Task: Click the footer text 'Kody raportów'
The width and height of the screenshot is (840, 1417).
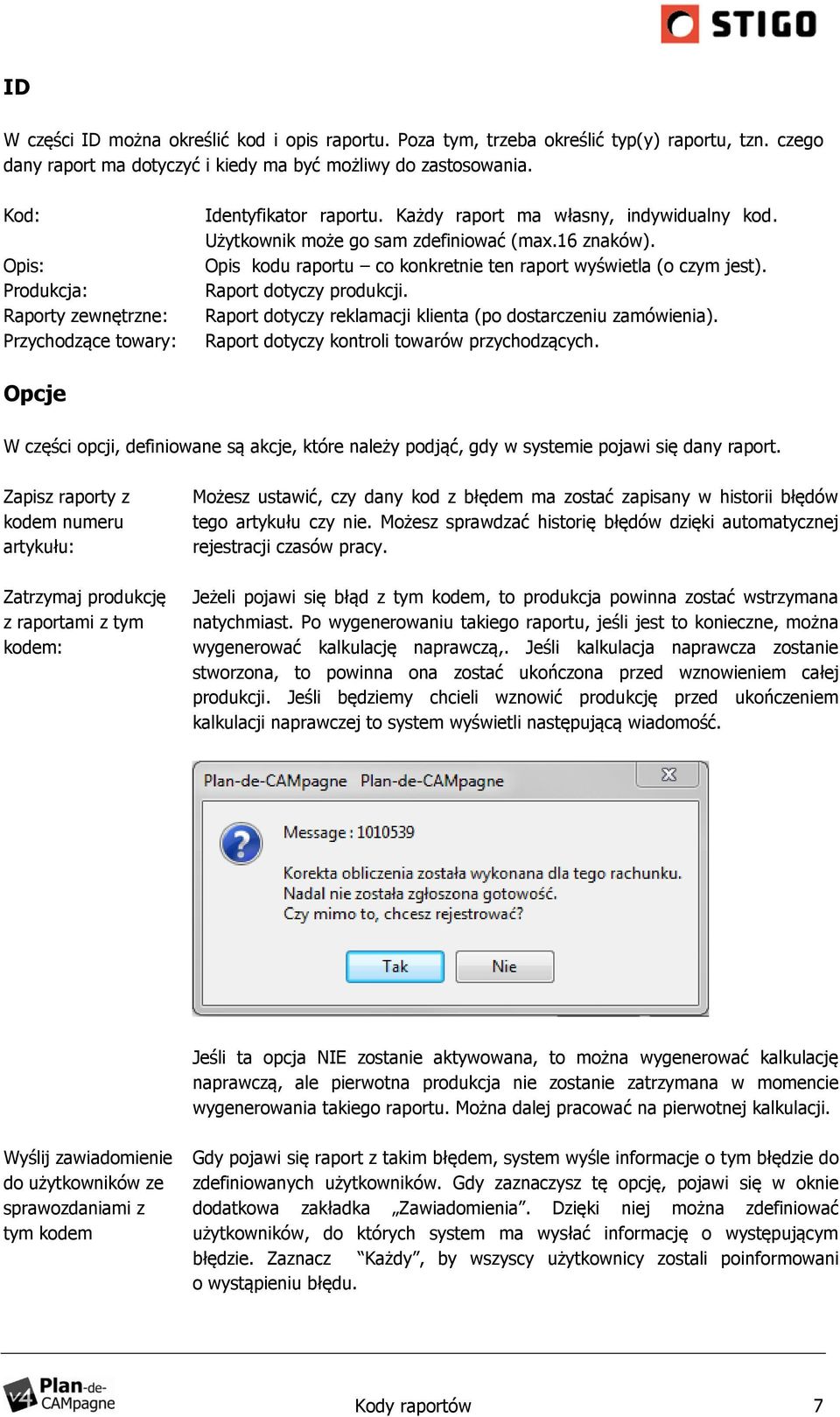Action: pos(413,1406)
